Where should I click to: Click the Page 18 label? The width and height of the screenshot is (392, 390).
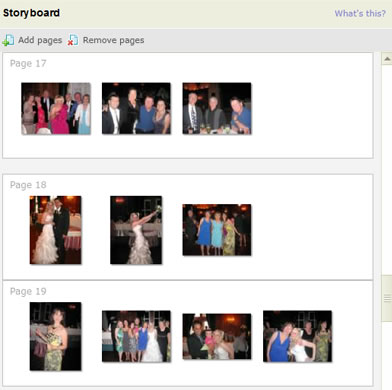28,185
